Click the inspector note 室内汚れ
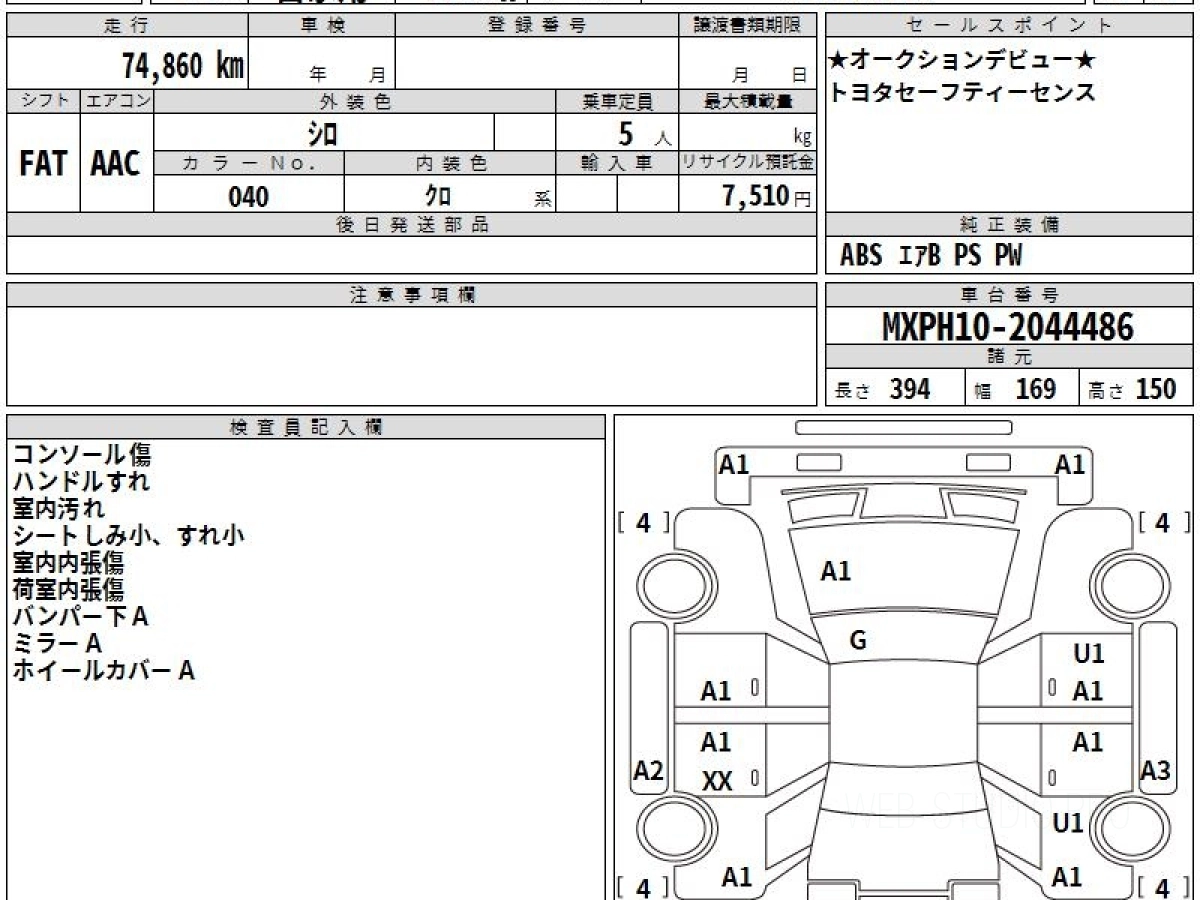This screenshot has height=900, width=1200. 59,509
